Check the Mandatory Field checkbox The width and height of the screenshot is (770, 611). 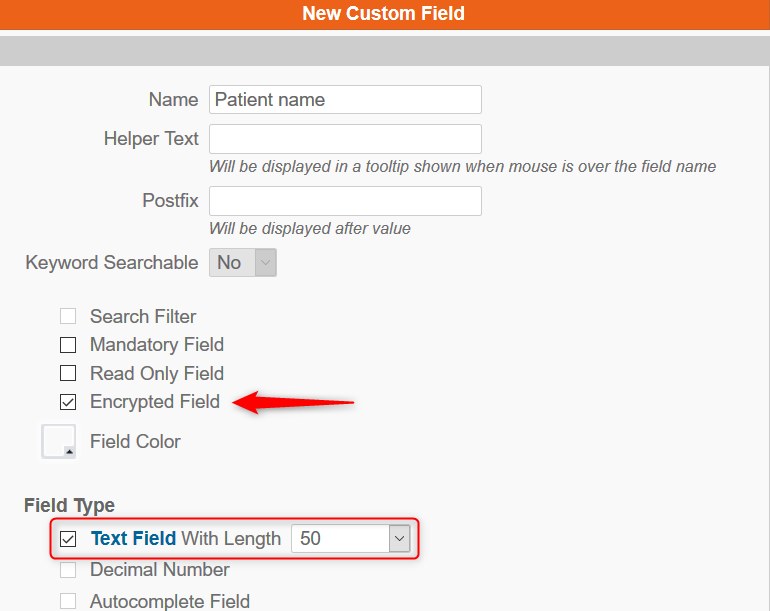click(68, 345)
